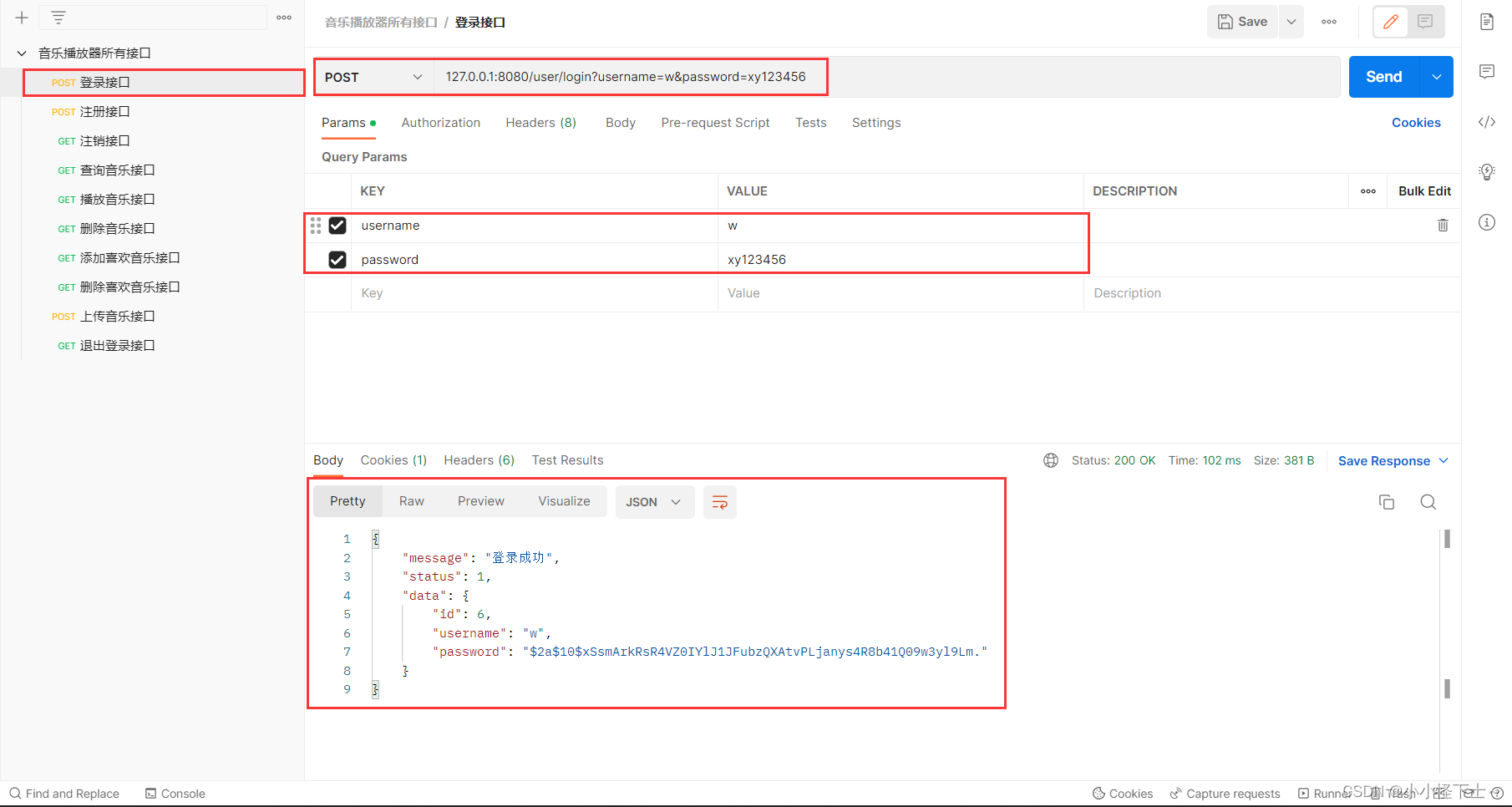1512x807 pixels.
Task: Open request more actions ellipsis
Action: pos(1329,22)
